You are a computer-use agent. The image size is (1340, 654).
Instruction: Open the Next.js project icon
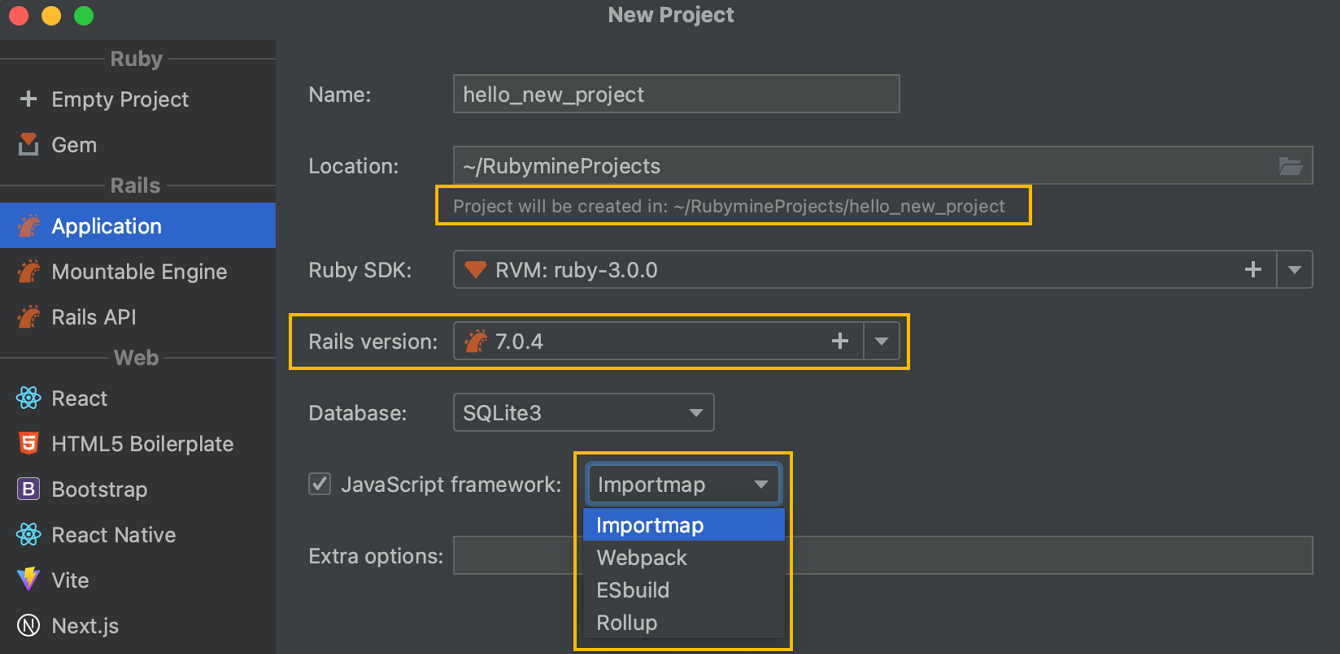click(x=29, y=626)
